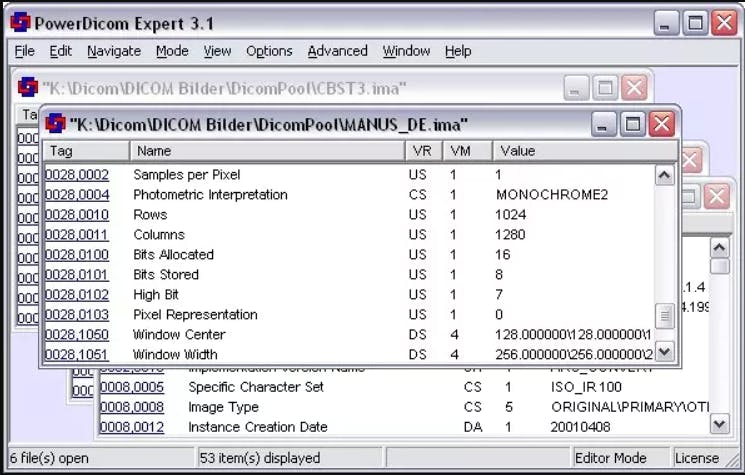Viewport: 745px width, 475px height.
Task: Select the Samples per Pixel name cell
Action: (x=187, y=175)
